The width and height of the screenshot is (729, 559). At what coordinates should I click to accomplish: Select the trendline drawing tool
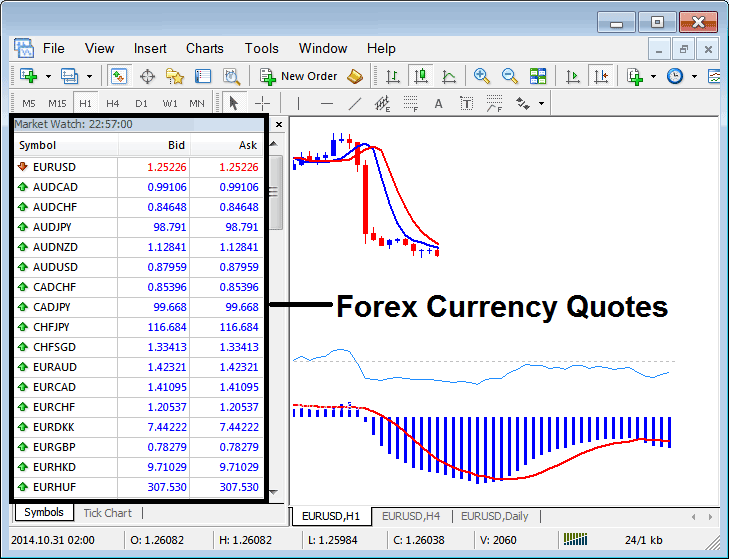(x=355, y=103)
